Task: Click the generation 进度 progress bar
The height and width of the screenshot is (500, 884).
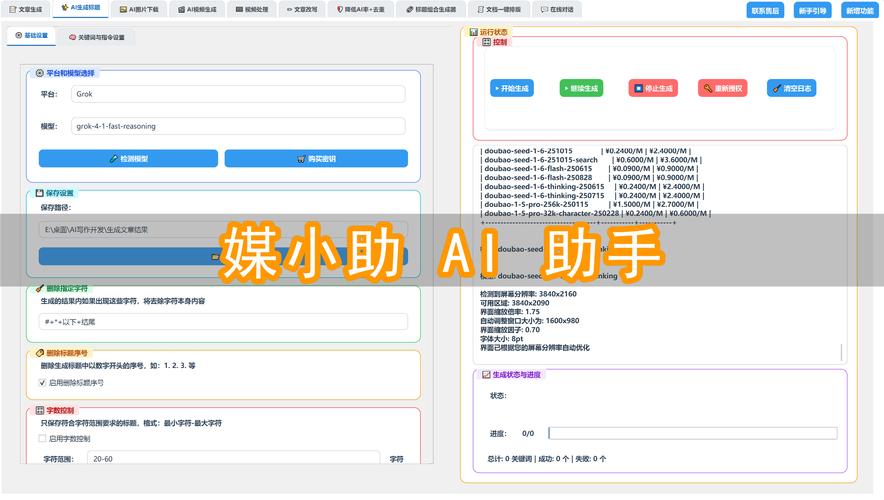Action: pyautogui.click(x=692, y=433)
